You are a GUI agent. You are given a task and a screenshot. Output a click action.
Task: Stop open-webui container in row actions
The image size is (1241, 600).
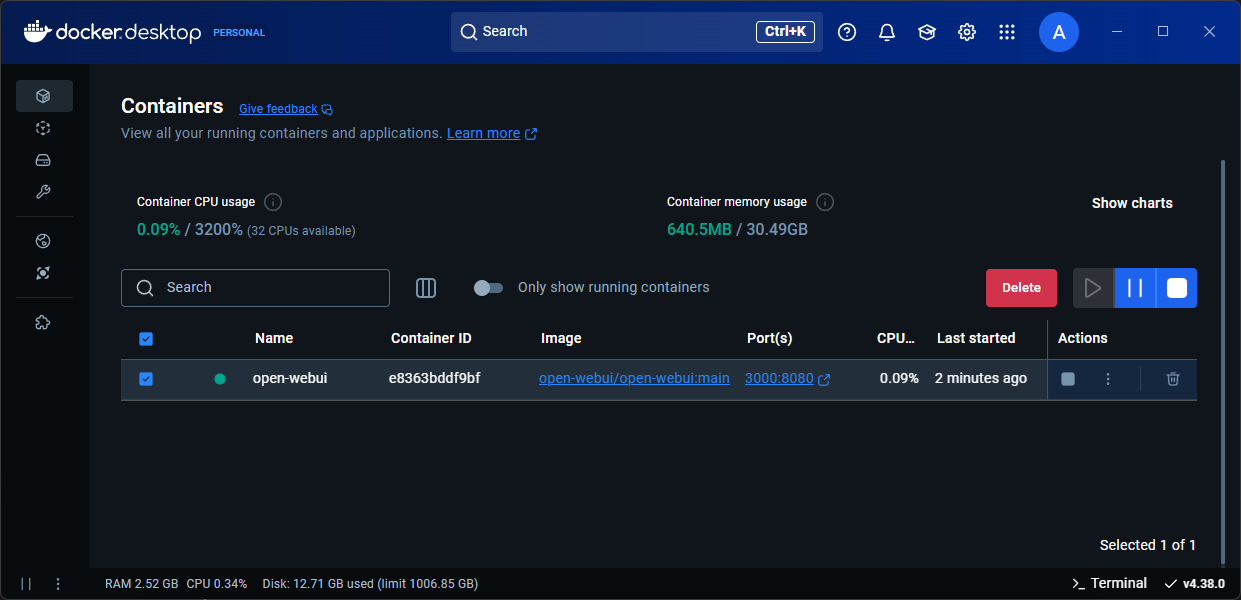coord(1068,379)
